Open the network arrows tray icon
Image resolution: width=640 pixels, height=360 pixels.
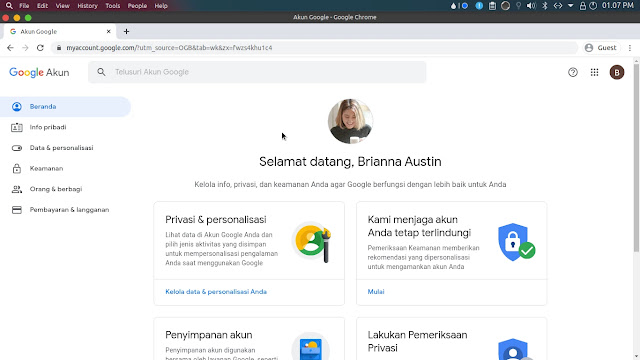(x=558, y=6)
